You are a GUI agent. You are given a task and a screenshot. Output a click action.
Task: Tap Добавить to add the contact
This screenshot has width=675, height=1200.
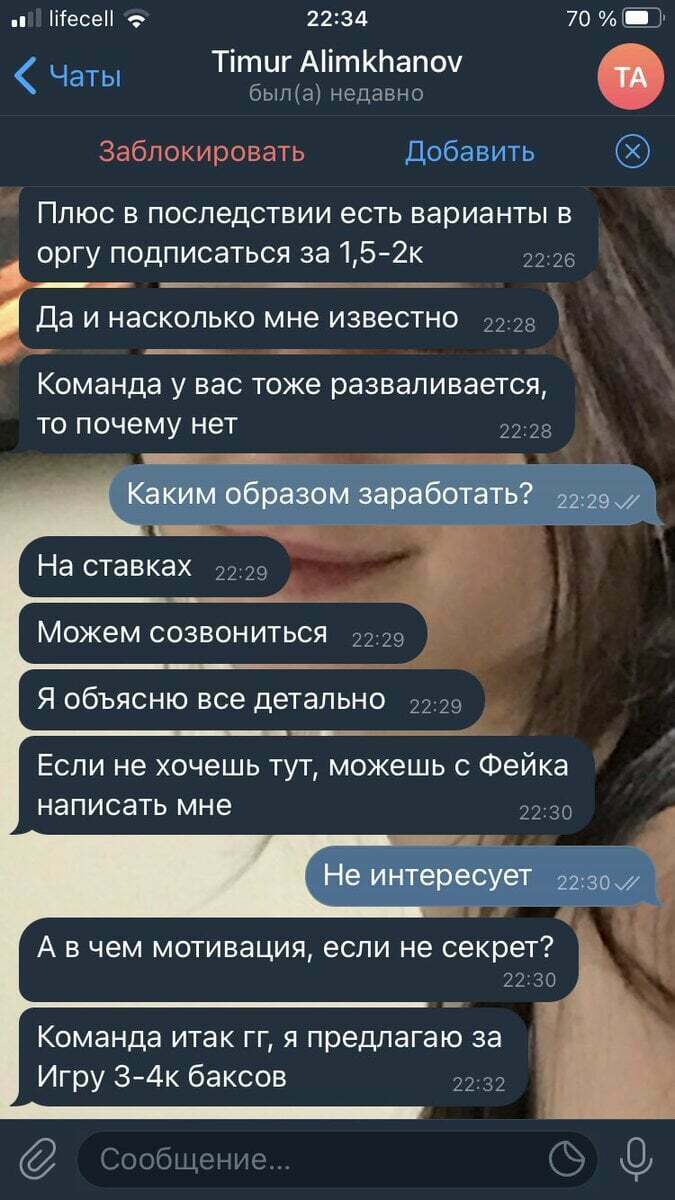(x=469, y=152)
